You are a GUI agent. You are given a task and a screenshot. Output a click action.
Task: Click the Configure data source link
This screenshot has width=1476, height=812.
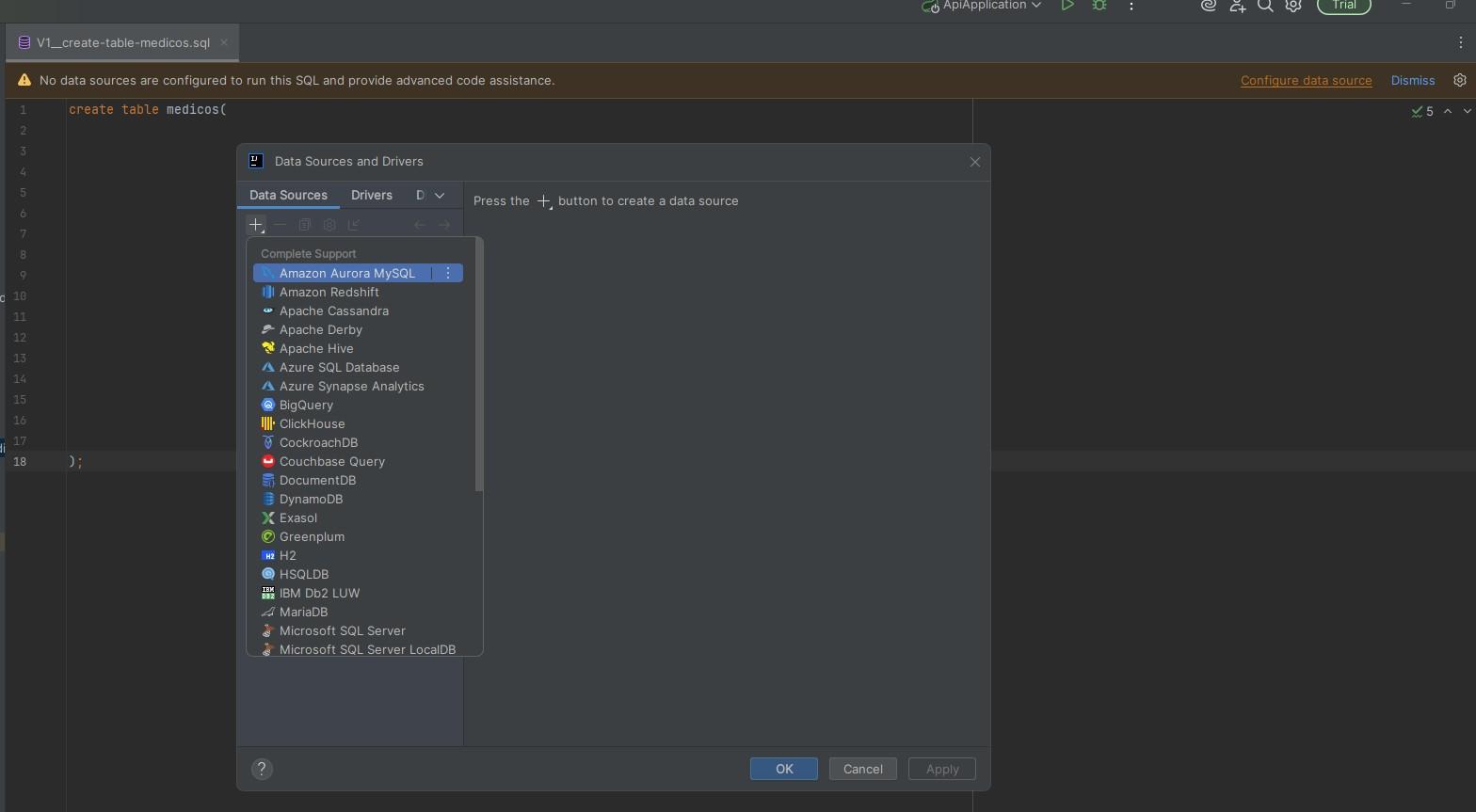(x=1306, y=80)
